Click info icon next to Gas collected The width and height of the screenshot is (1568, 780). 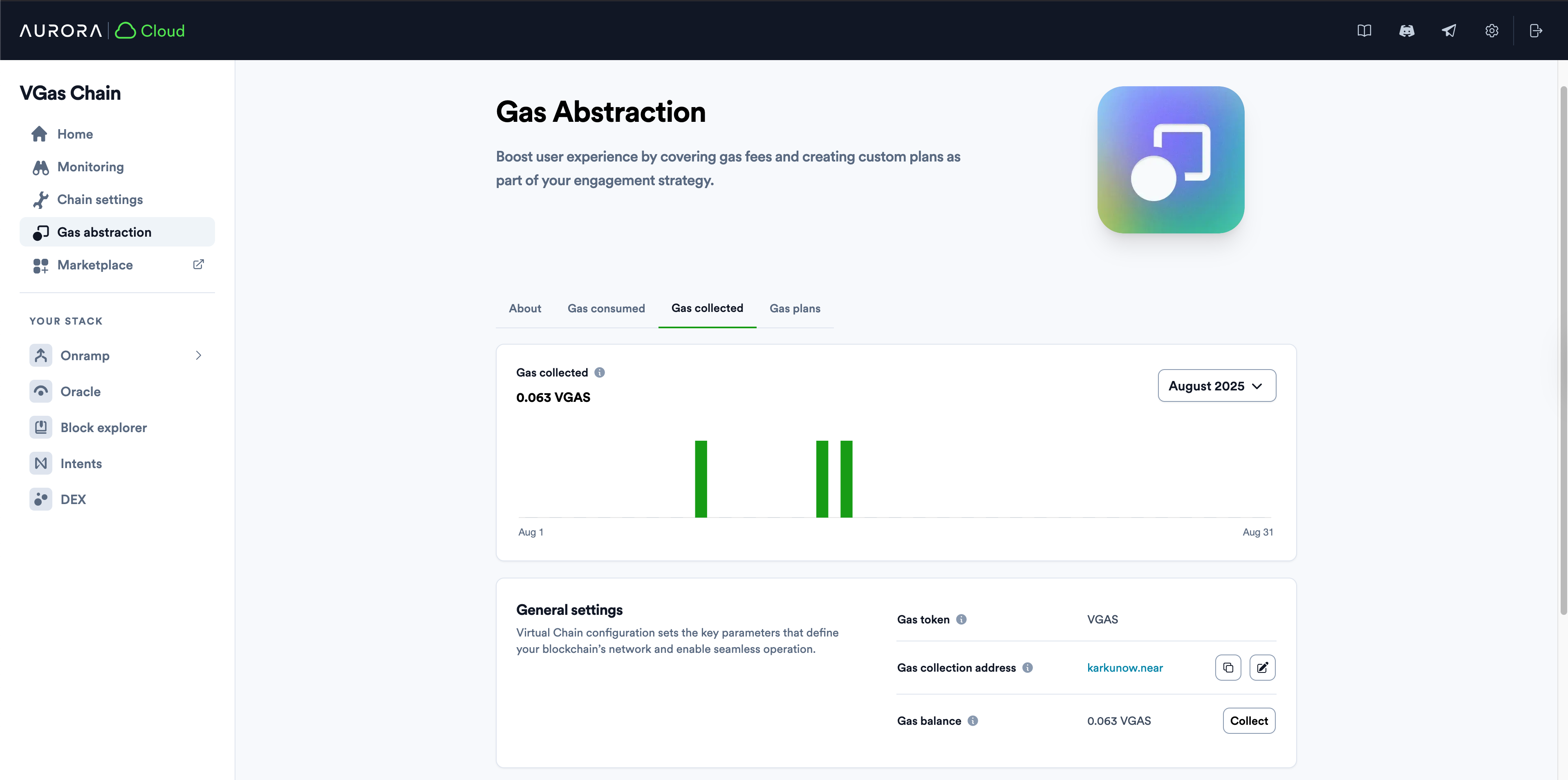tap(600, 373)
